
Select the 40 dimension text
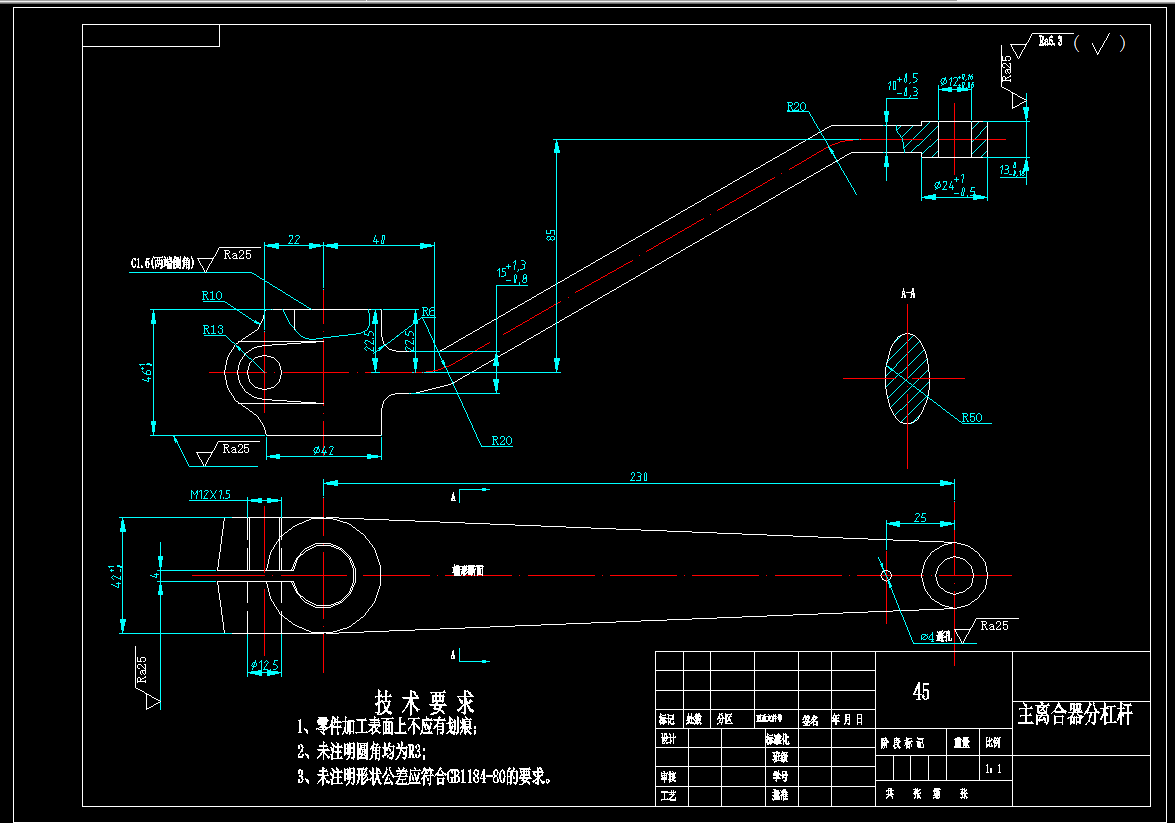click(x=379, y=239)
